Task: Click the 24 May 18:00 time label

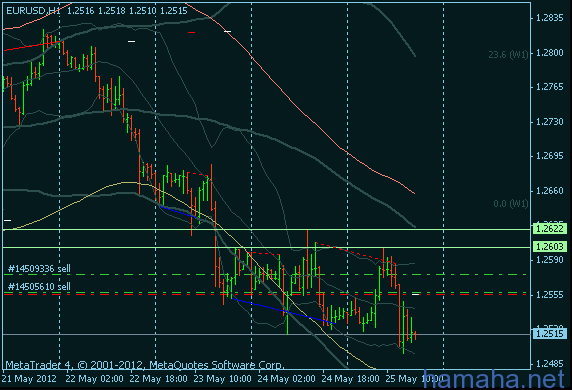Action: pyautogui.click(x=351, y=379)
